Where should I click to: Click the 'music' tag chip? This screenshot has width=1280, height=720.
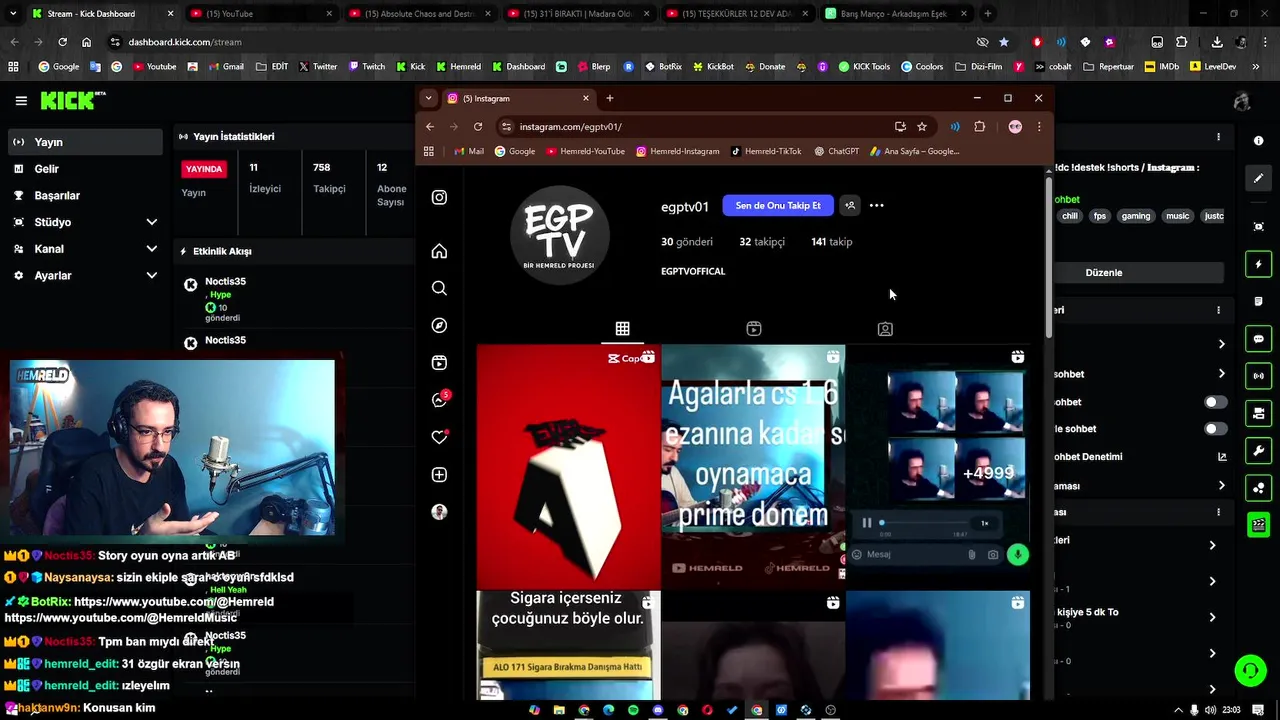(1178, 216)
